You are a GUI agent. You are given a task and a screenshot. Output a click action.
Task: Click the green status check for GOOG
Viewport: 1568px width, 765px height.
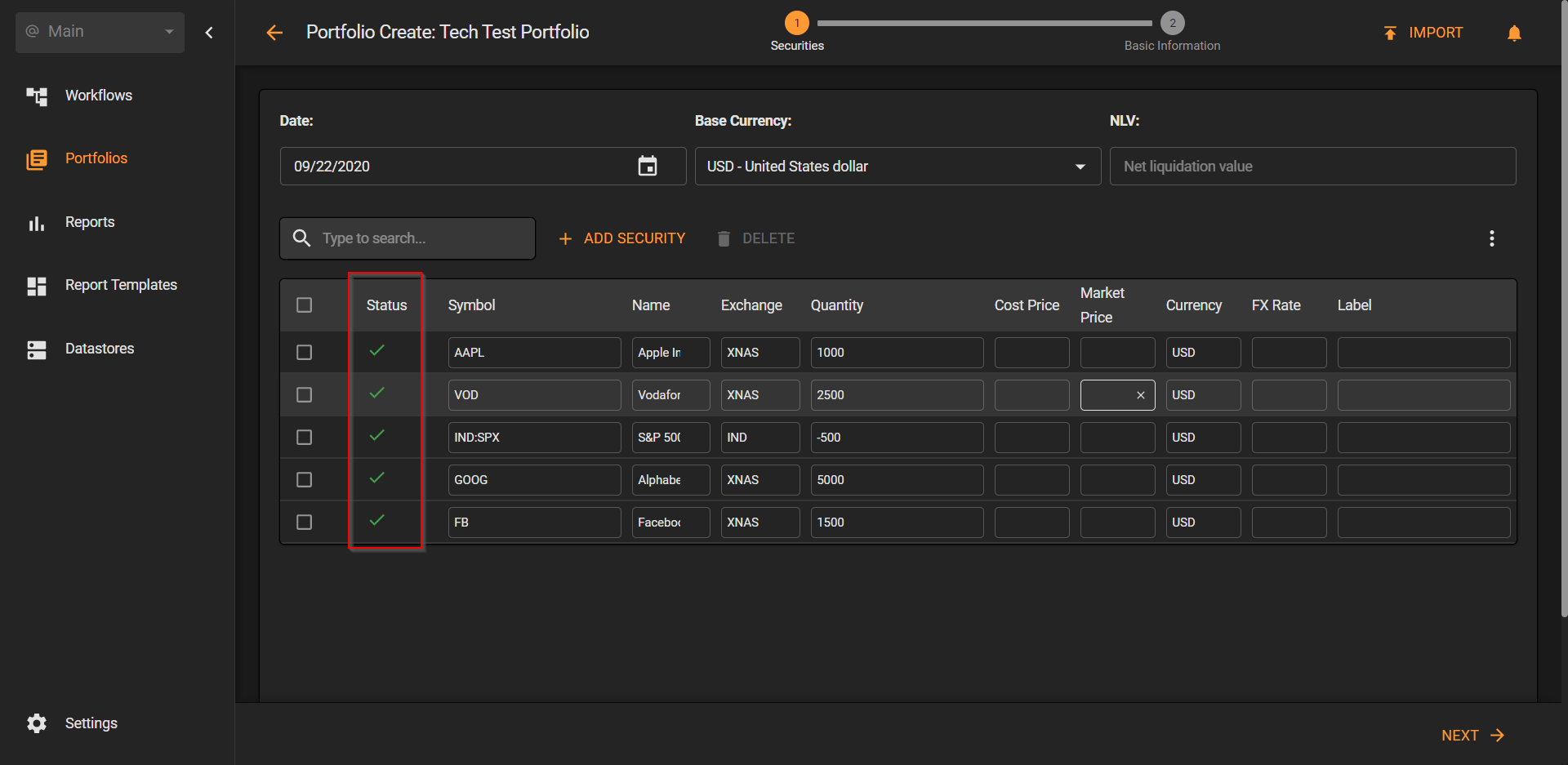(x=376, y=478)
